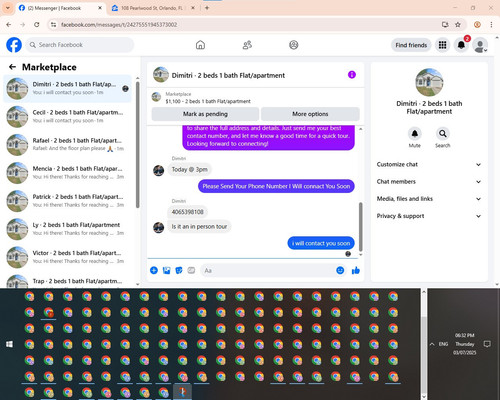500x400 pixels.
Task: Switch to the 108 Pearlwood St tab
Action: pyautogui.click(x=153, y=8)
